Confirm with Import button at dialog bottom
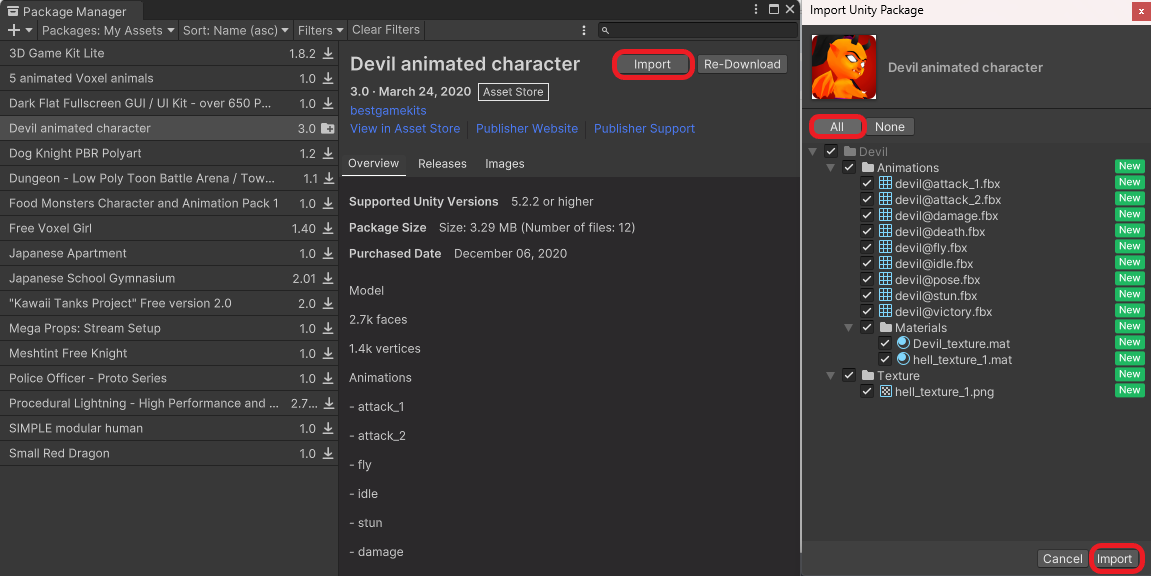1151x576 pixels. coord(1114,559)
